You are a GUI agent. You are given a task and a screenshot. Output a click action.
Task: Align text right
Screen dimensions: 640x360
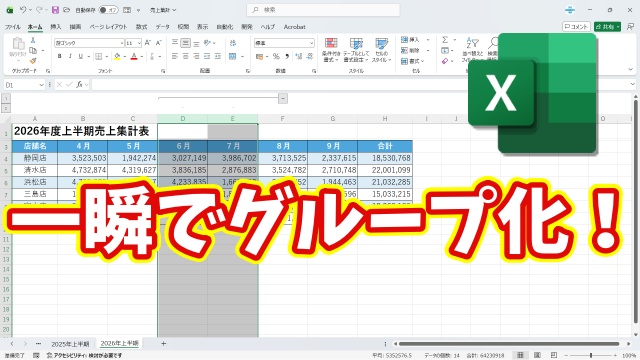[x=196, y=56]
